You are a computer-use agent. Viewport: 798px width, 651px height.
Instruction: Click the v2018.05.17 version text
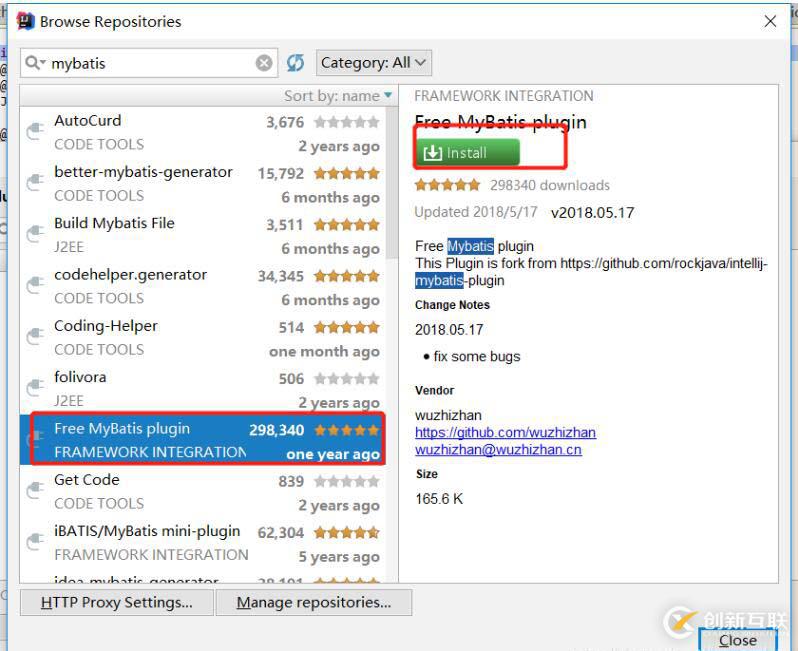coord(592,213)
